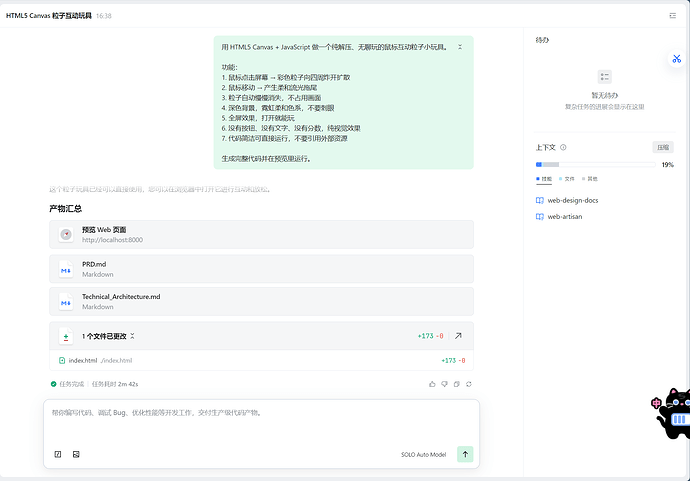Click the http://localhost:8000 URL text
The width and height of the screenshot is (690, 481).
point(112,240)
